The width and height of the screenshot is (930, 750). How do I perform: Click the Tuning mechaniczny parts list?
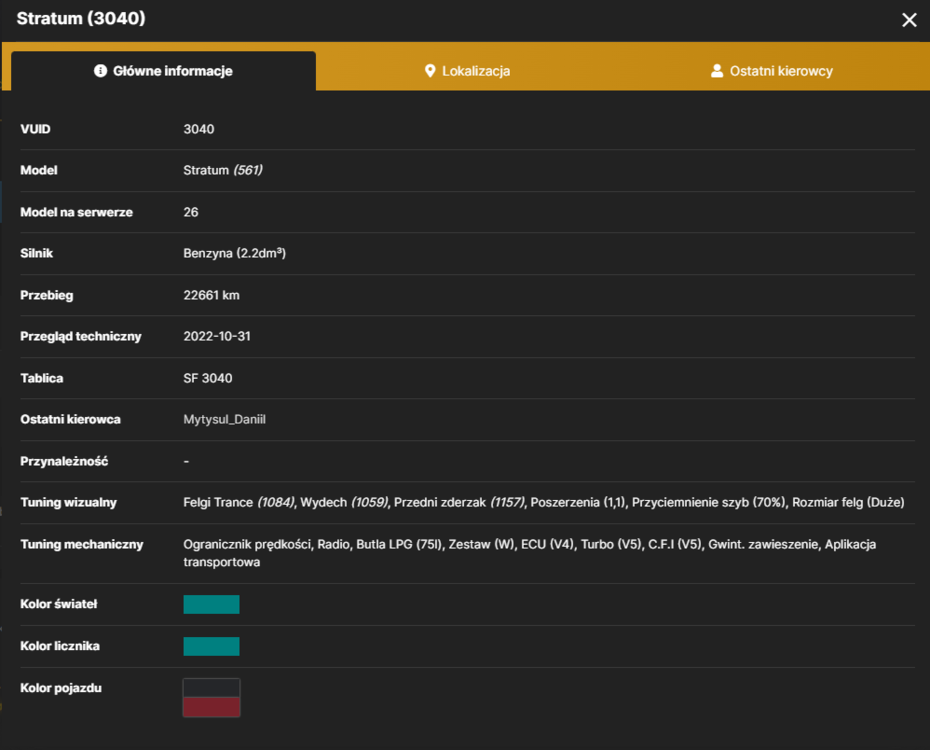pyautogui.click(x=530, y=553)
